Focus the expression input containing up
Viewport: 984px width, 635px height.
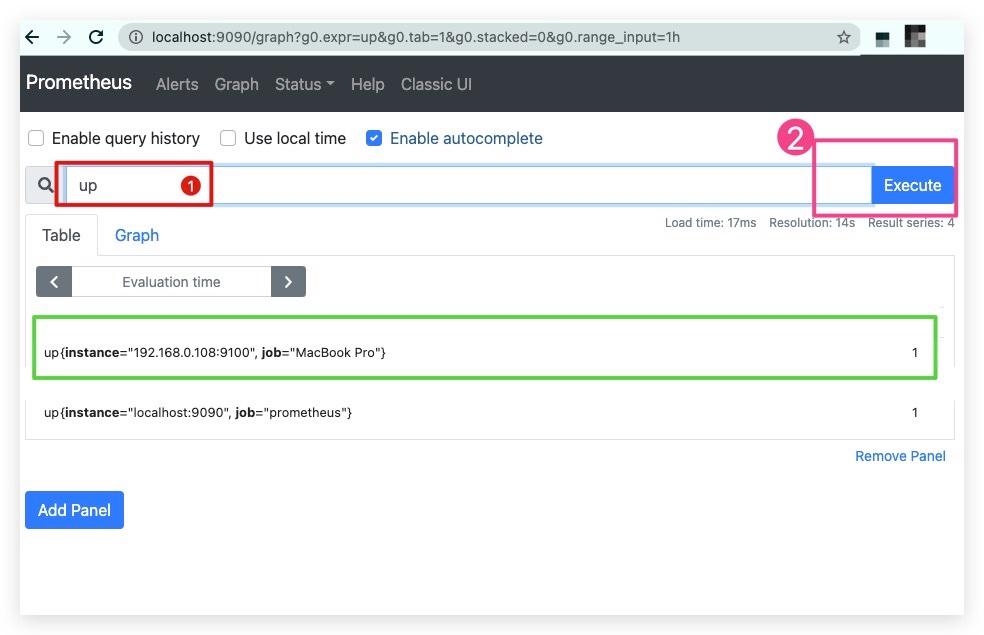pos(468,185)
